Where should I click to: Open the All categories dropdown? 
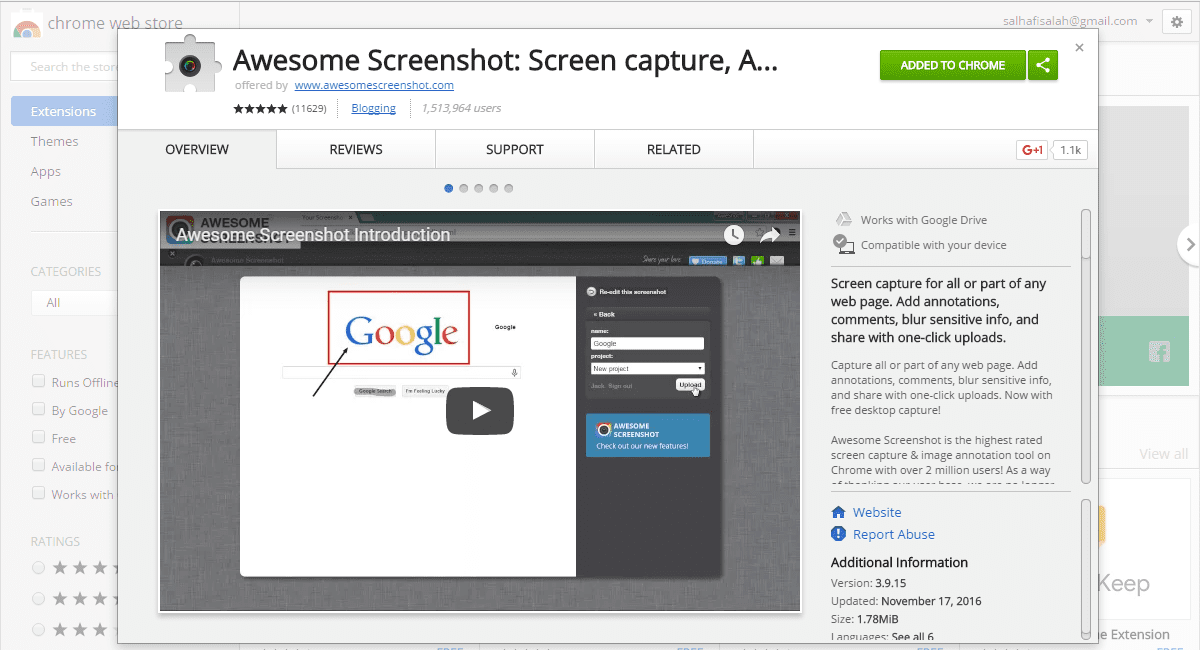point(74,302)
